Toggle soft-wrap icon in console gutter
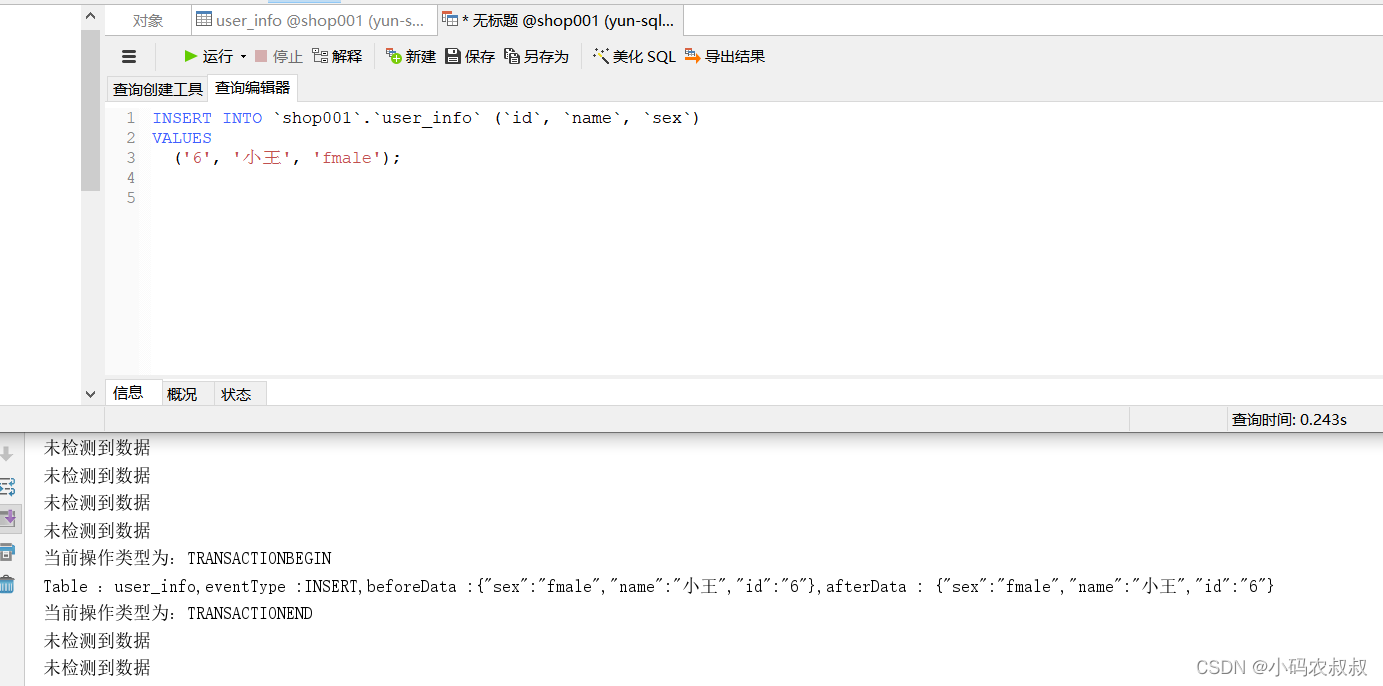Screen dimensions: 1383x686 click(x=7, y=487)
